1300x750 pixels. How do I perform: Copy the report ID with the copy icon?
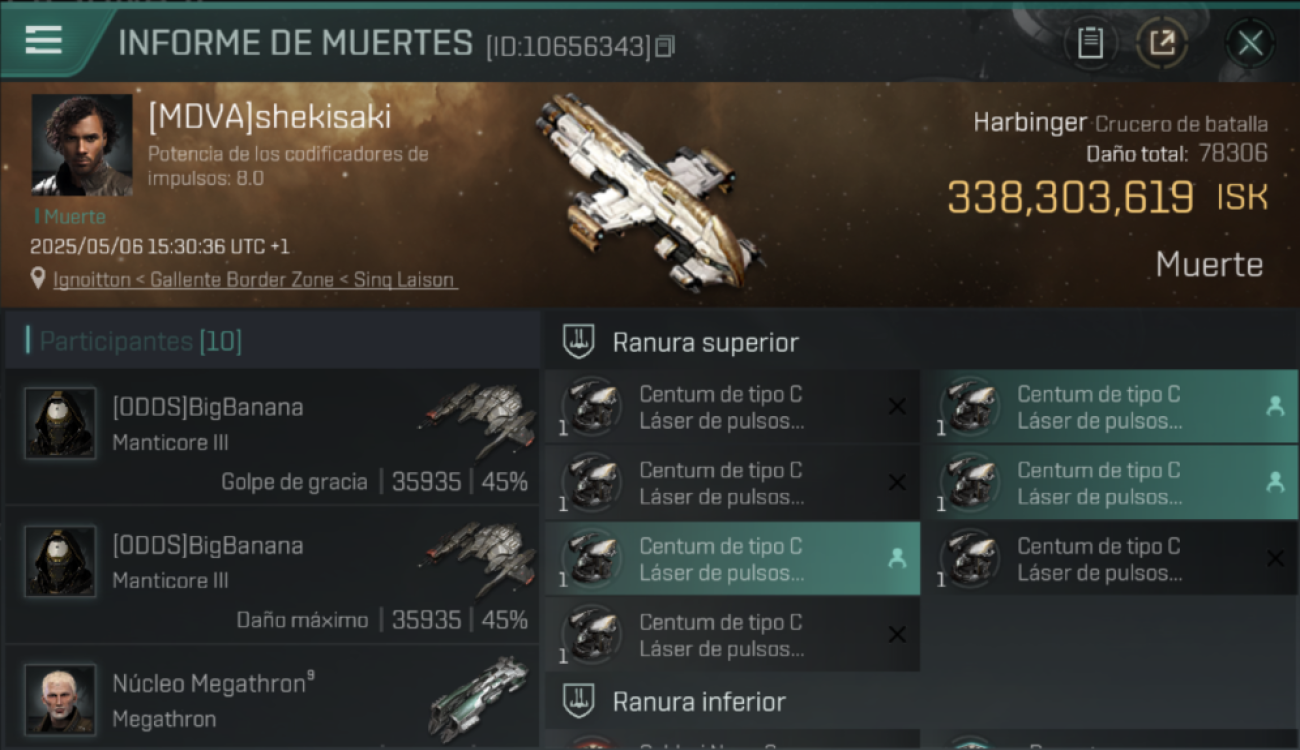665,46
